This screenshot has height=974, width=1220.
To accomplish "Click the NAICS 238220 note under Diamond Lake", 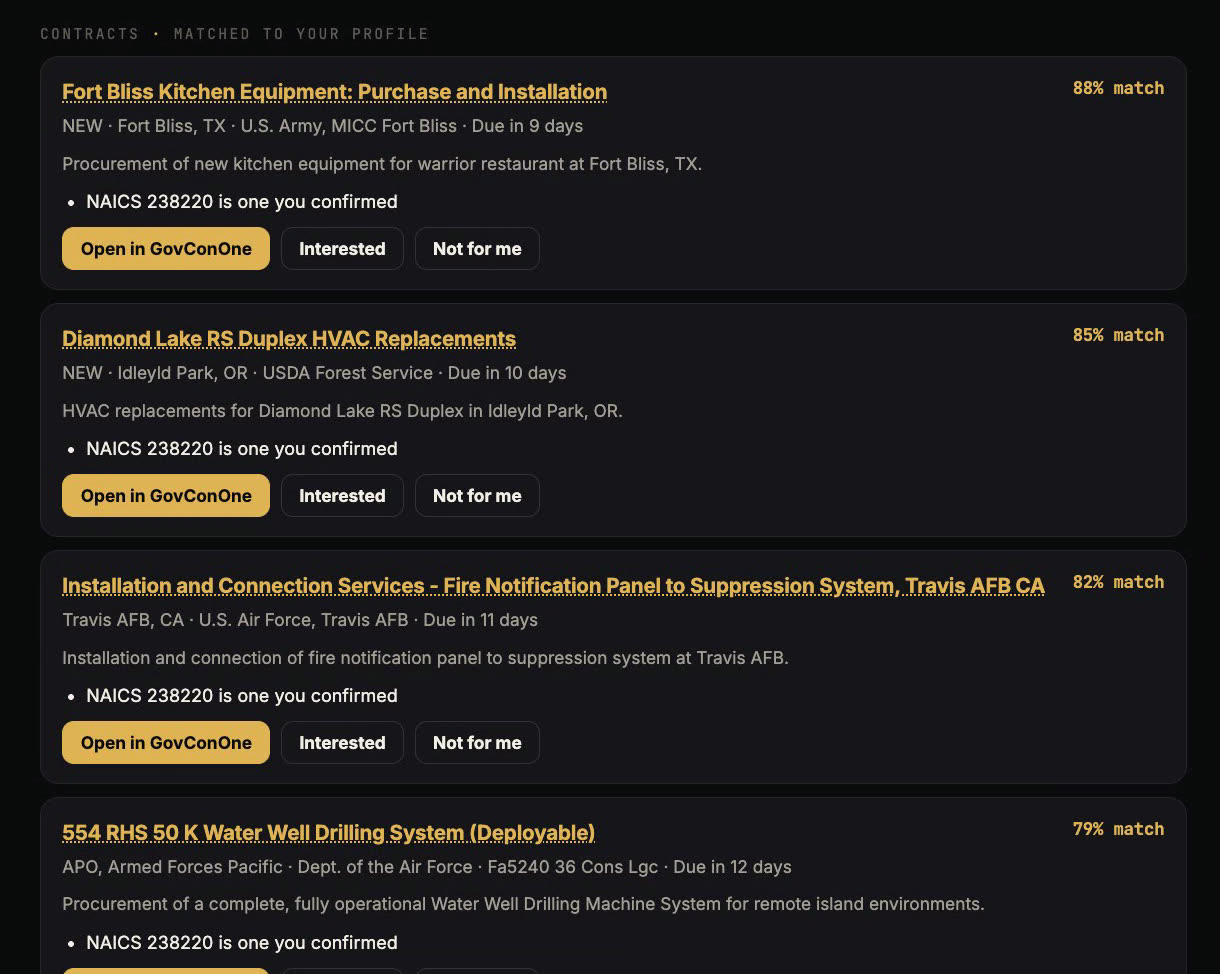I will [242, 449].
